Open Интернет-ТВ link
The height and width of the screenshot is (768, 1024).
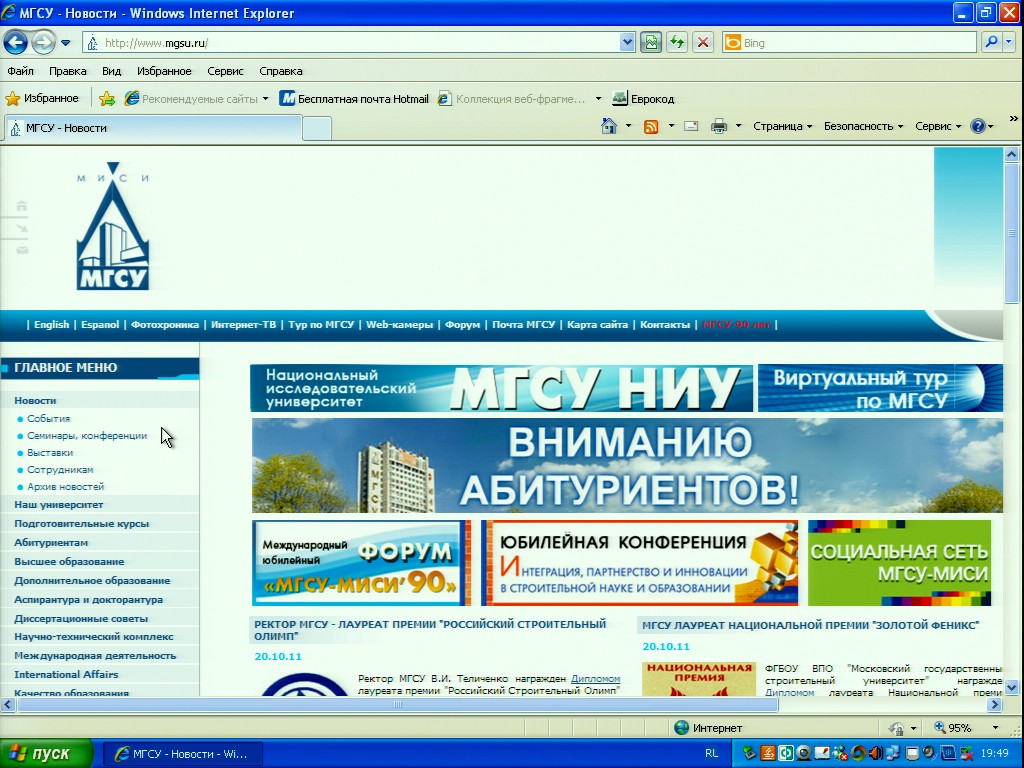(x=244, y=325)
